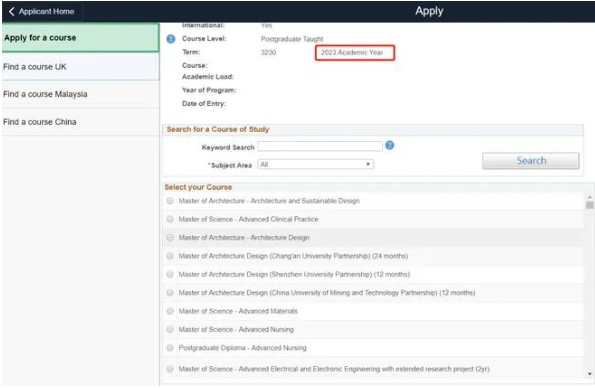Click the course list scroll down arrow
The width and height of the screenshot is (595, 388).
pyautogui.click(x=589, y=374)
